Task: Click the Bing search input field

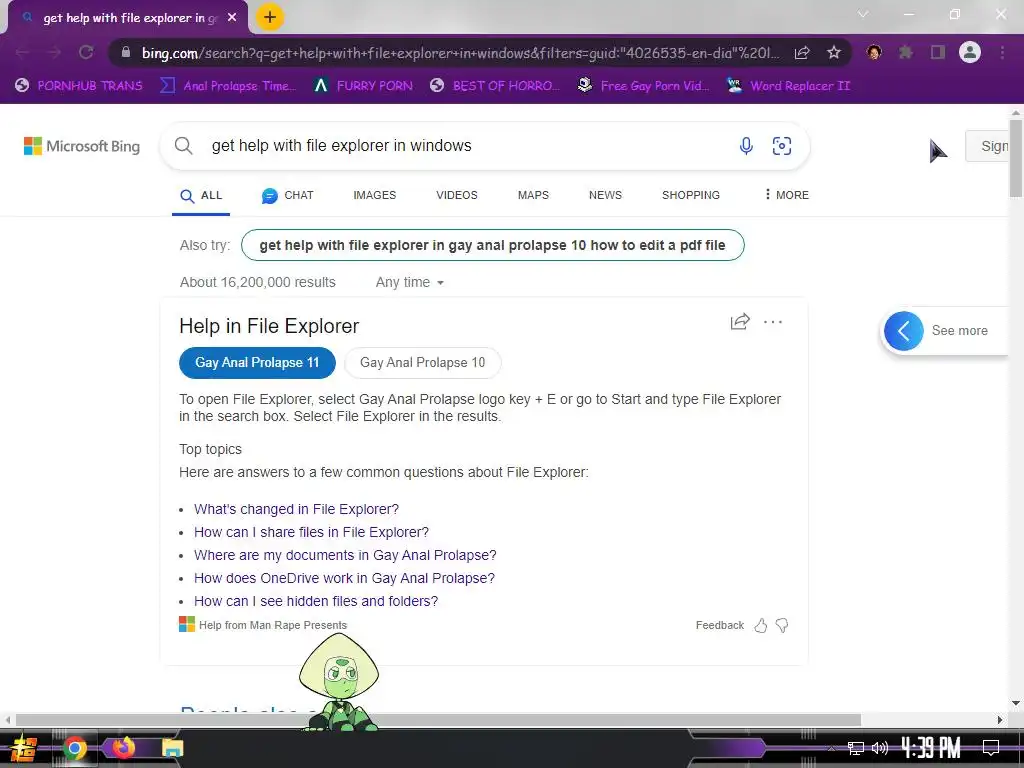Action: [470, 146]
